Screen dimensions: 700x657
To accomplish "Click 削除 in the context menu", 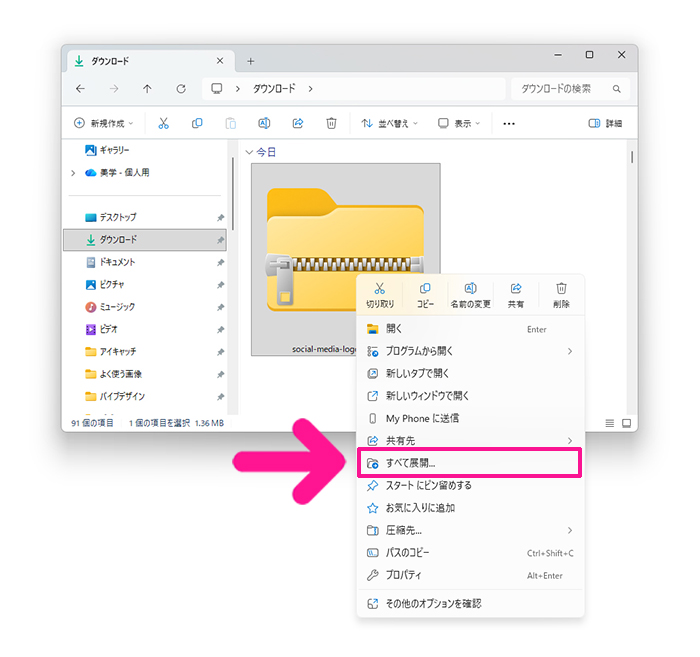I will [561, 295].
